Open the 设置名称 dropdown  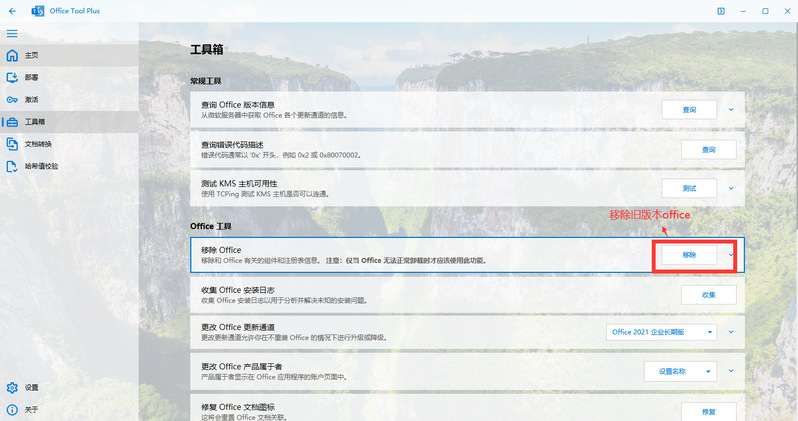click(680, 371)
